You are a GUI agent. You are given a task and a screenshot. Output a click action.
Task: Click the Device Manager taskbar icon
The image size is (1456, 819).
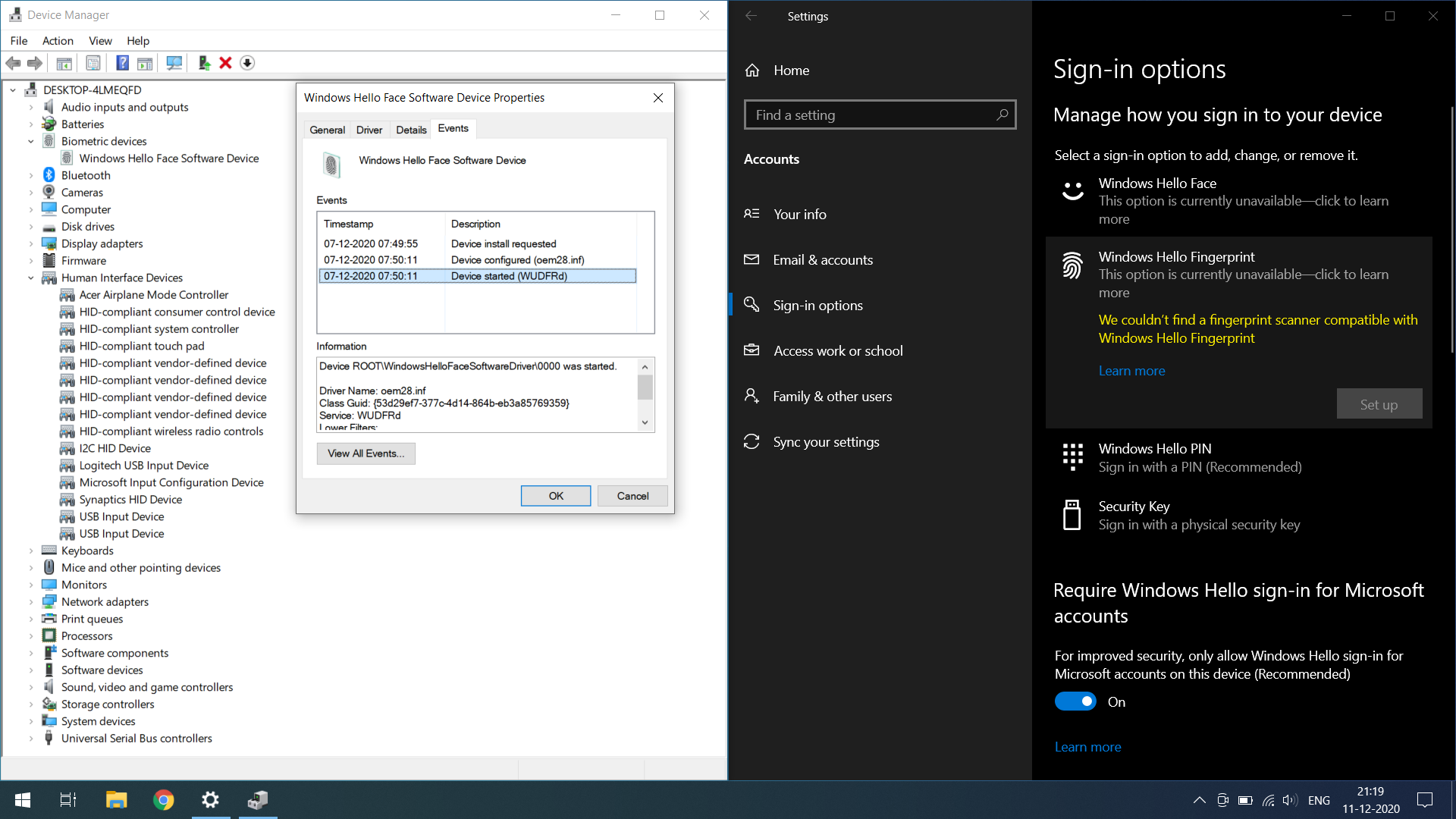point(258,800)
